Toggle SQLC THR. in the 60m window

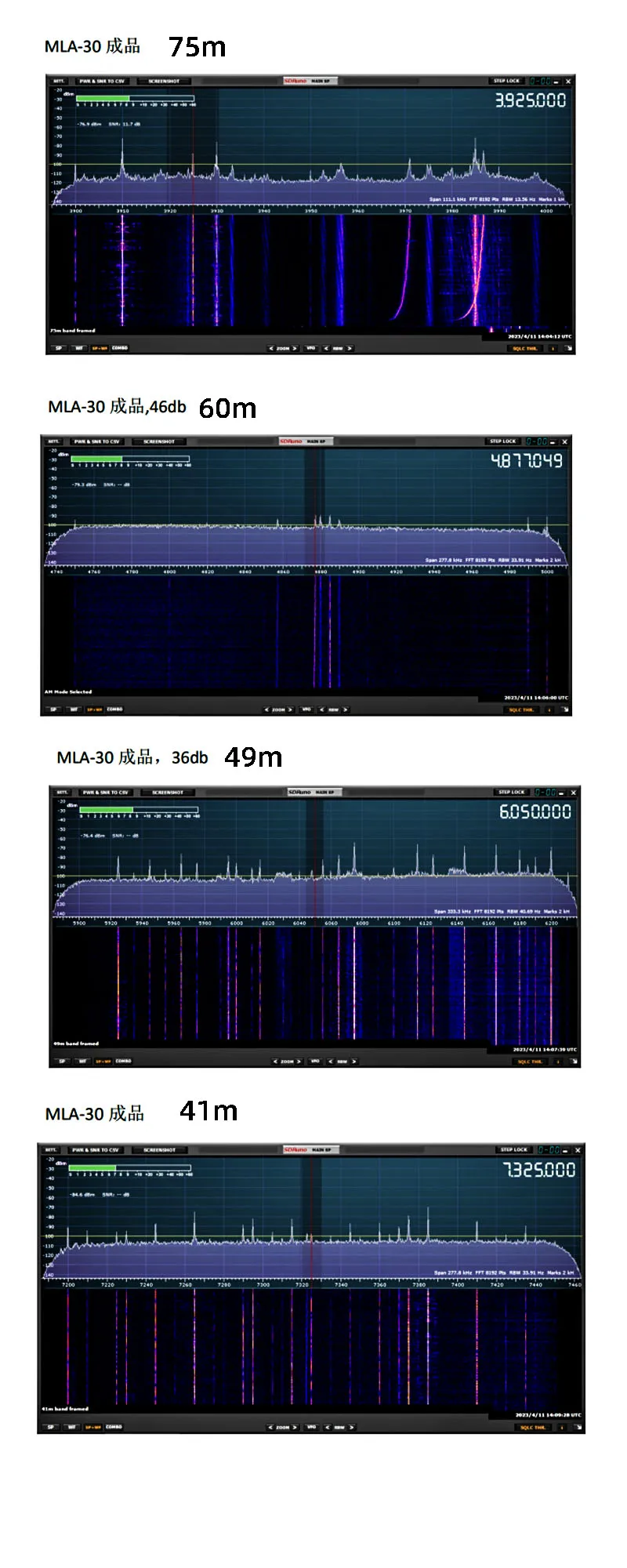[520, 710]
